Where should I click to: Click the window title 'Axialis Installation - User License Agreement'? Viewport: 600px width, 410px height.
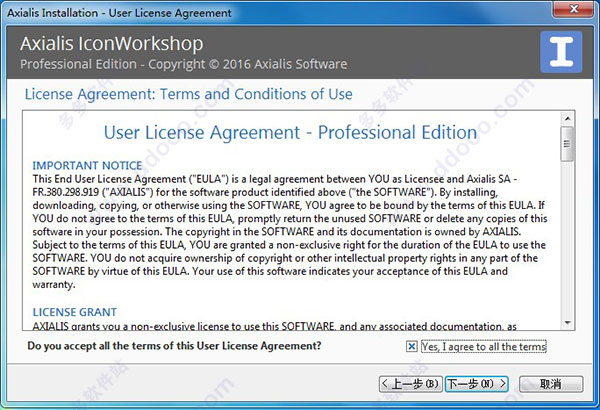click(x=119, y=13)
